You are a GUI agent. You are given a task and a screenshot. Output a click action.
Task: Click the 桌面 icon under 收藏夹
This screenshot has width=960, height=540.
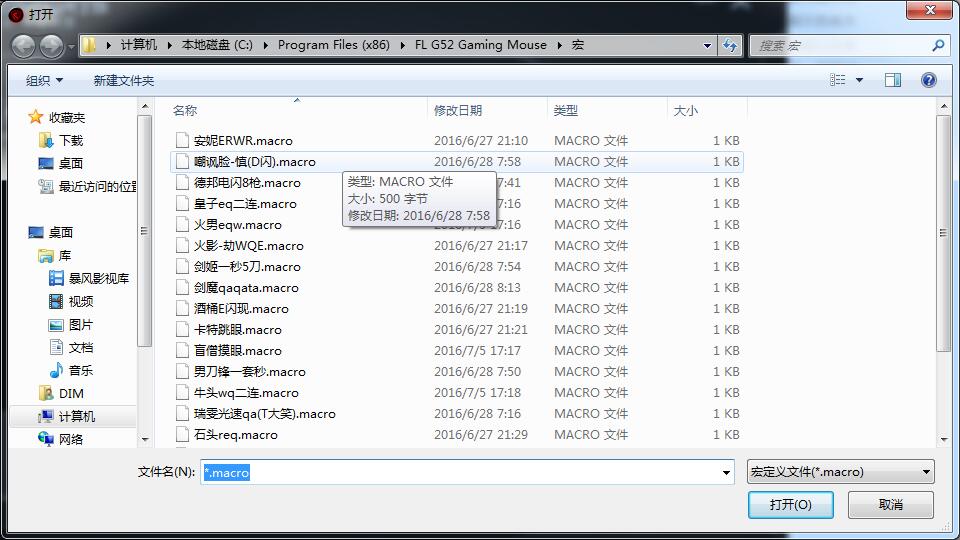[x=46, y=163]
